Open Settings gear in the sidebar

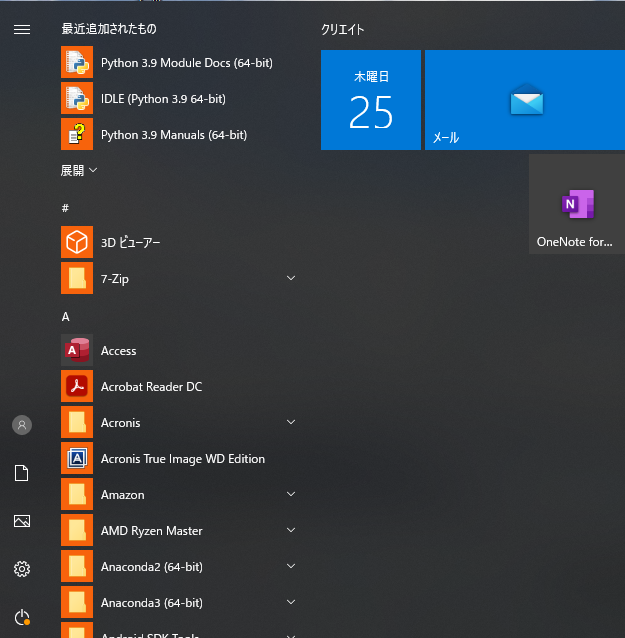tap(22, 569)
